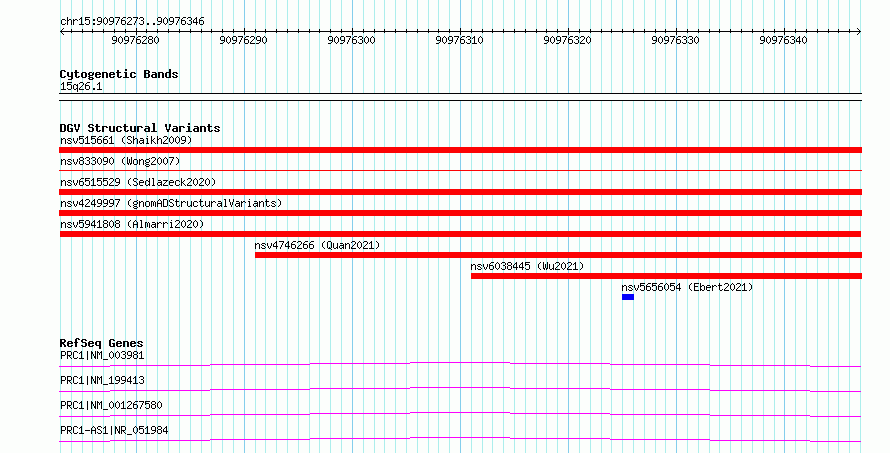Click the PRC1-AS1|NR_051984 gene label
The width and height of the screenshot is (890, 453).
point(114,430)
